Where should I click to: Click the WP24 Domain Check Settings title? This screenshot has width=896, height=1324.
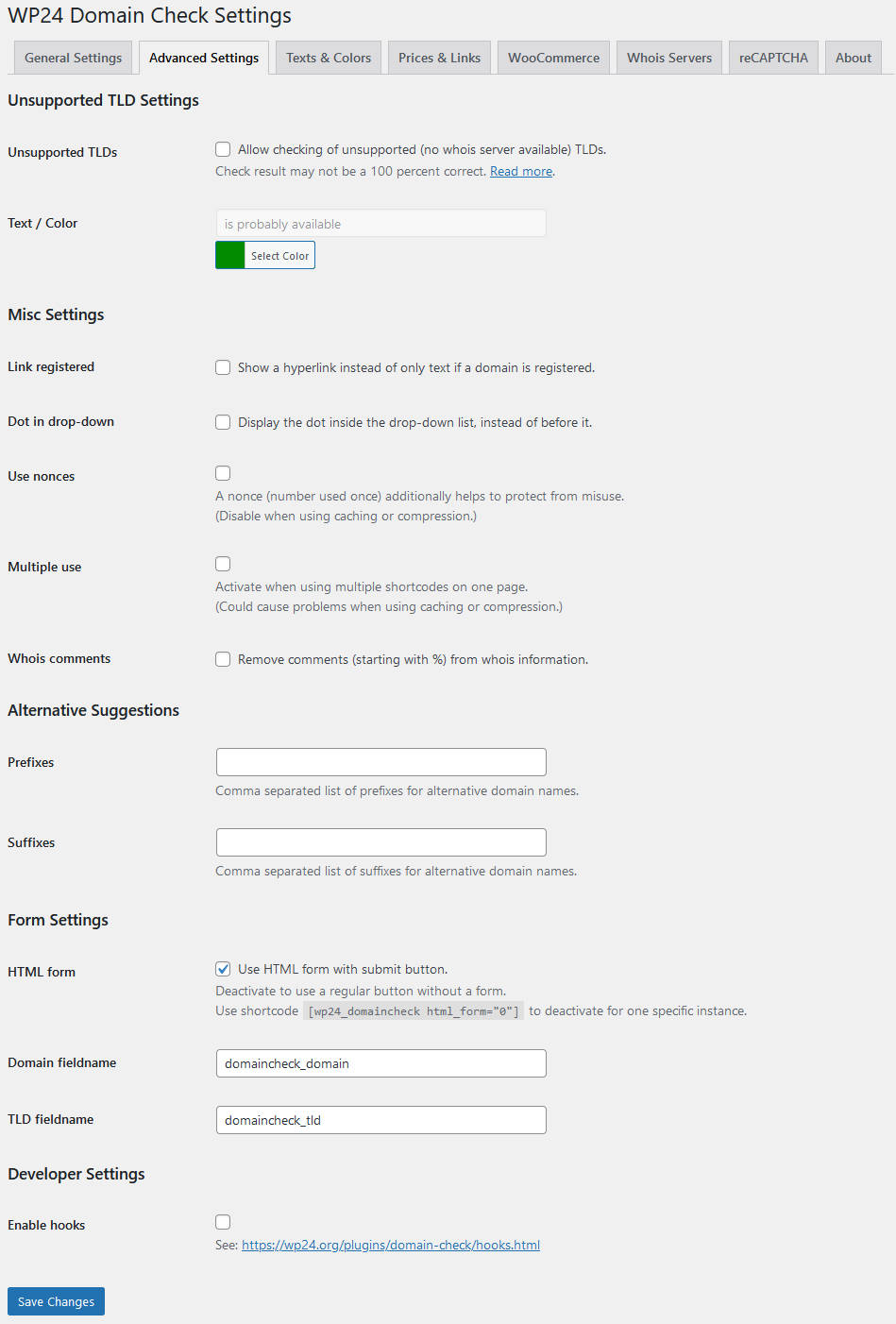click(149, 16)
